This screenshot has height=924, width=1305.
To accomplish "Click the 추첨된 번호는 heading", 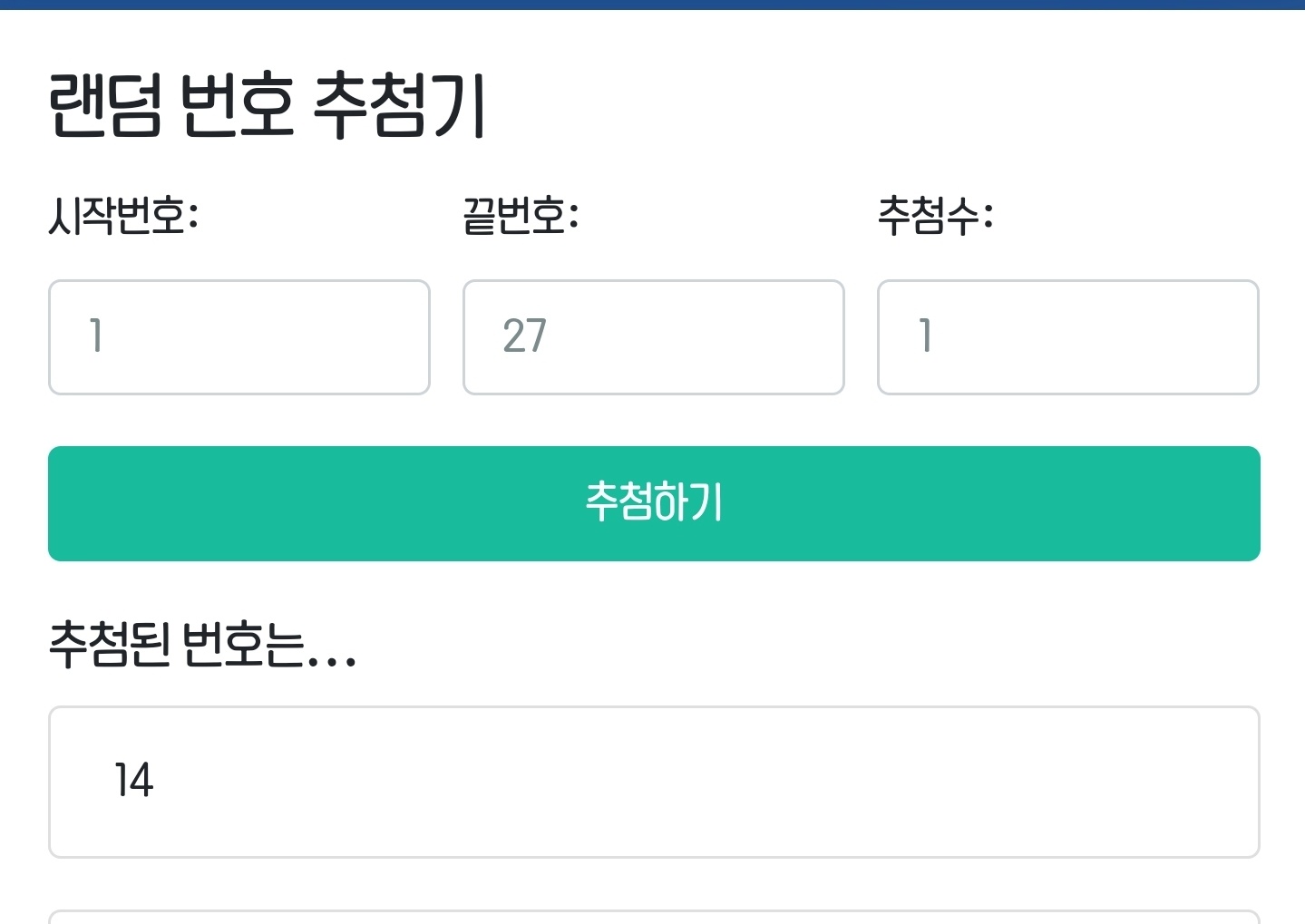I will 201,645.
